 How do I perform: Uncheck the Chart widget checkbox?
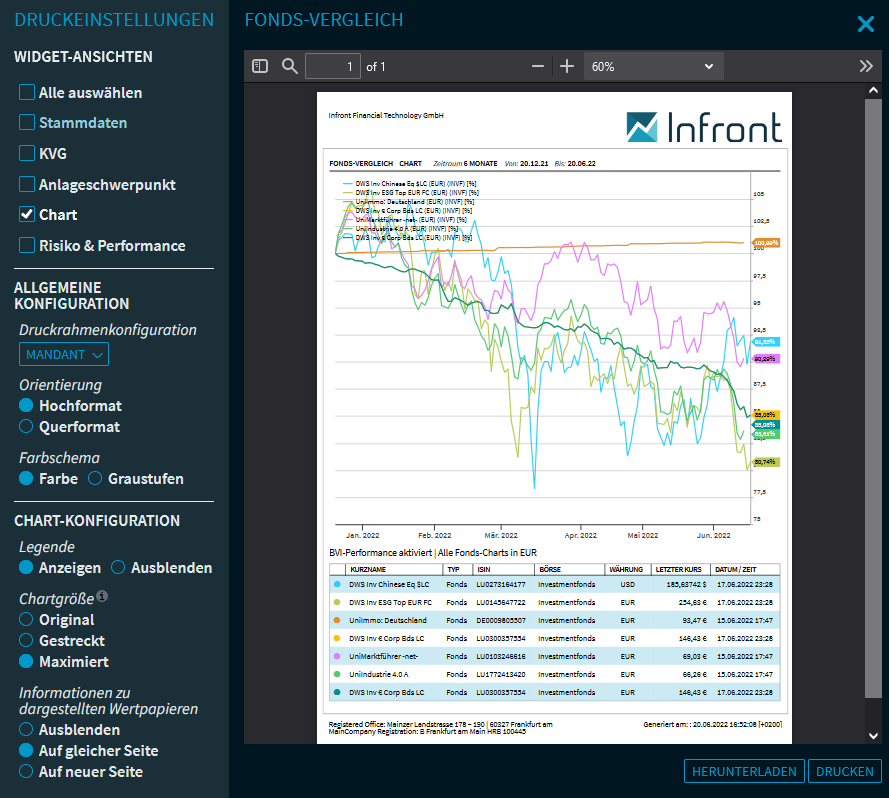point(27,215)
